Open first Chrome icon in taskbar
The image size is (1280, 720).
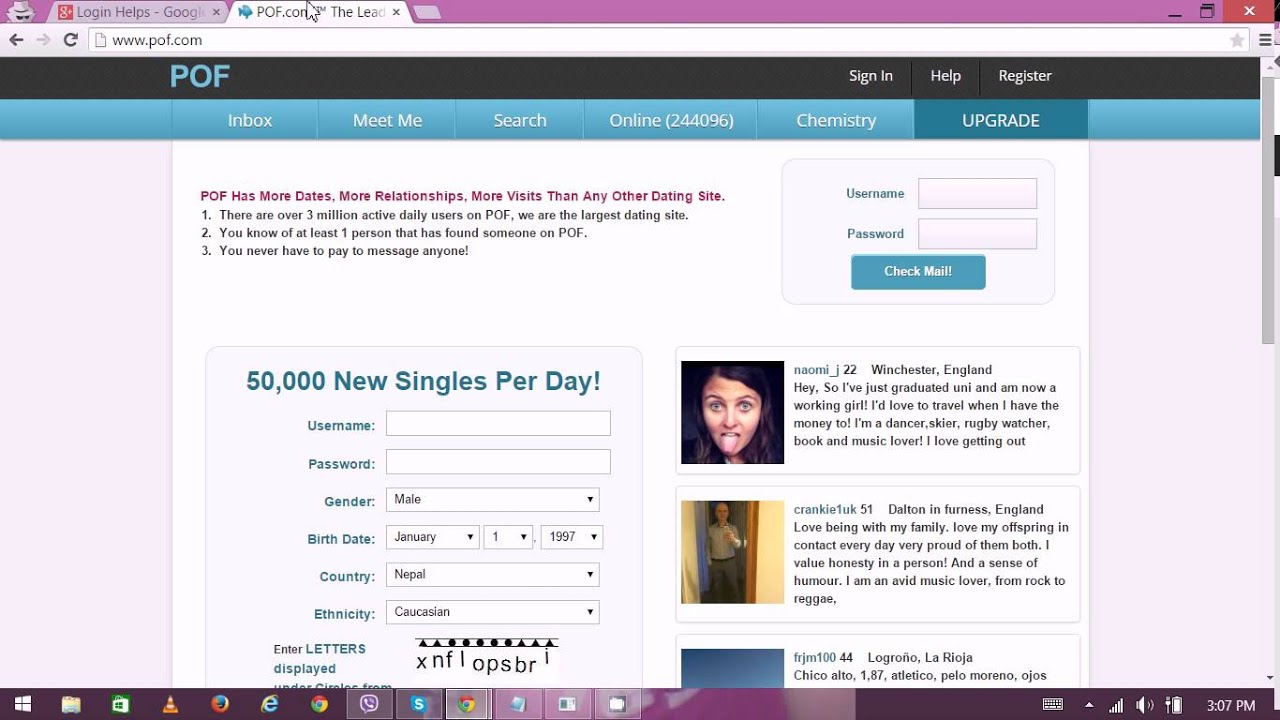[x=319, y=704]
